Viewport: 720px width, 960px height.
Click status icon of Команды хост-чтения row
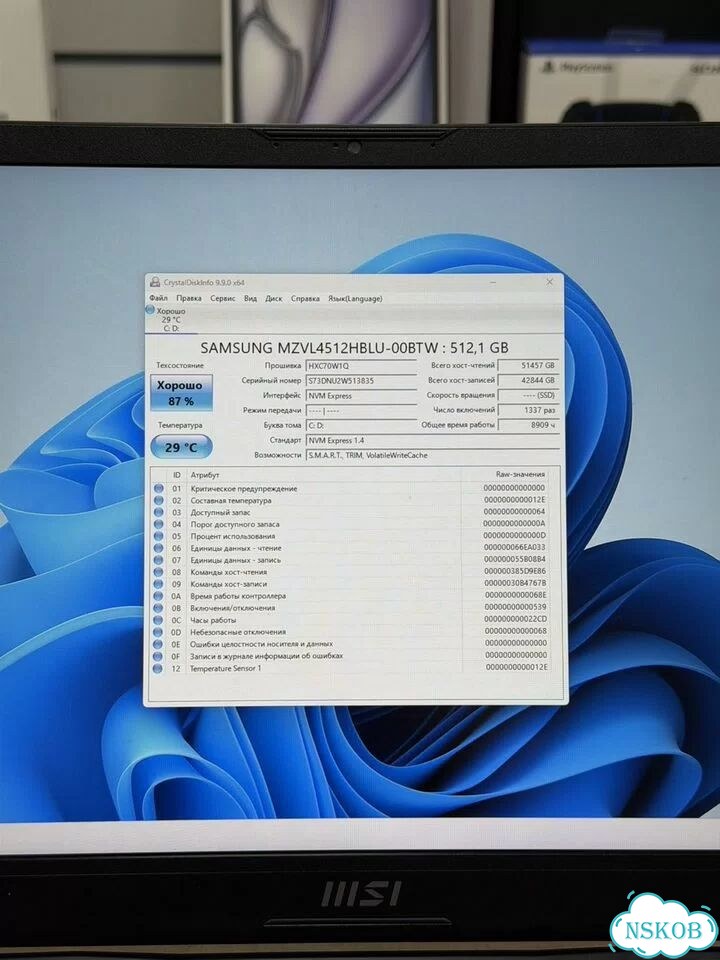[159, 572]
